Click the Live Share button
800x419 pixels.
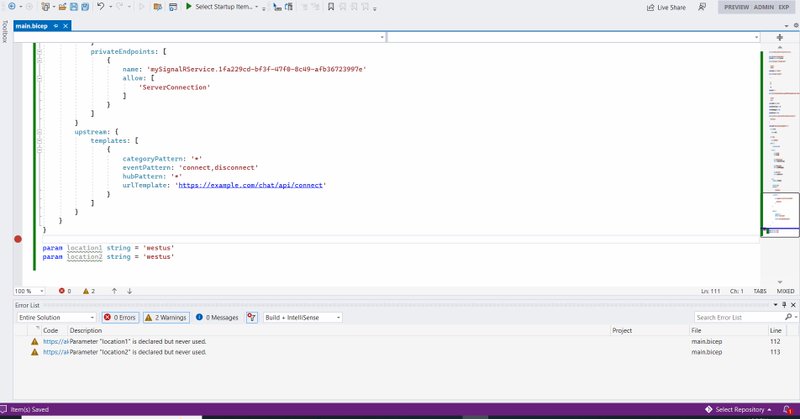[x=666, y=7]
